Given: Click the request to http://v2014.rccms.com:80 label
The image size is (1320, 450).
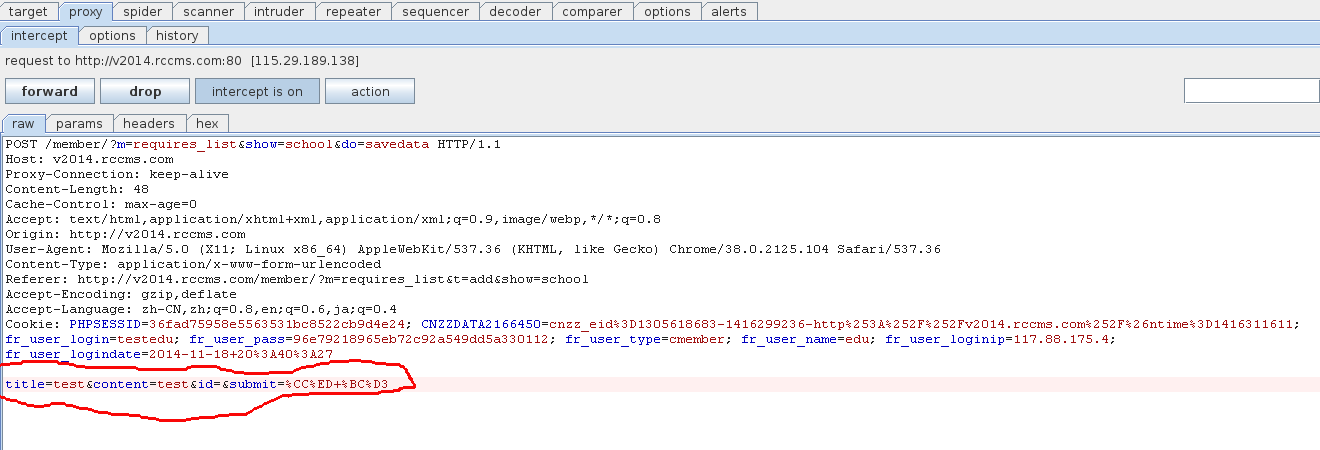Looking at the screenshot, I should coord(182,61).
